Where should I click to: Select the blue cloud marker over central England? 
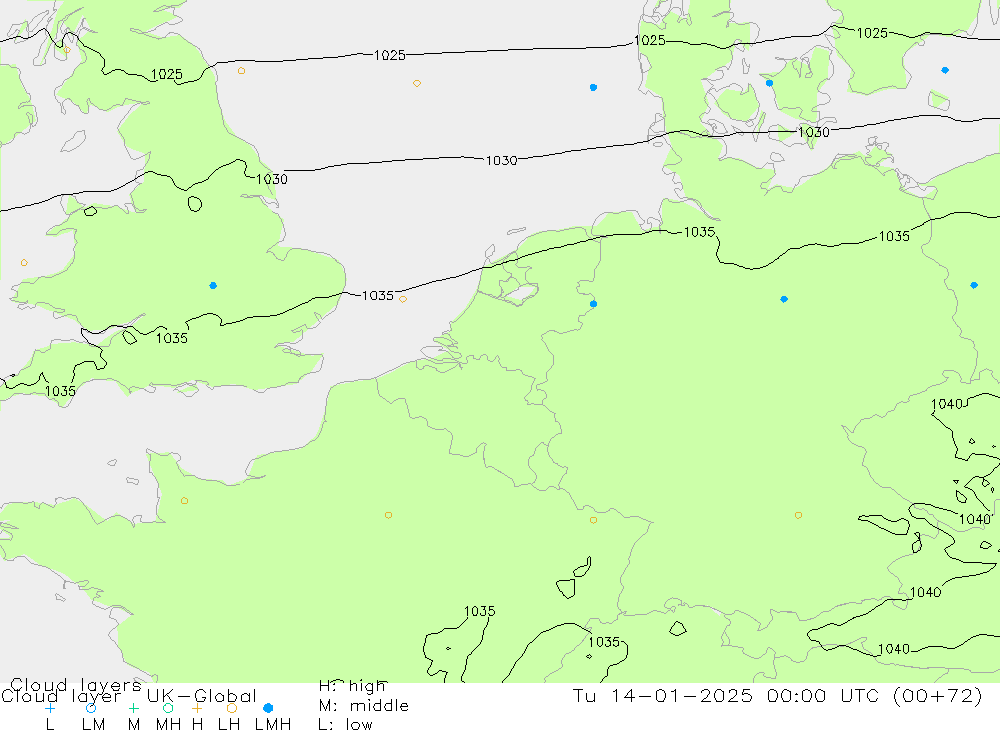pos(213,286)
